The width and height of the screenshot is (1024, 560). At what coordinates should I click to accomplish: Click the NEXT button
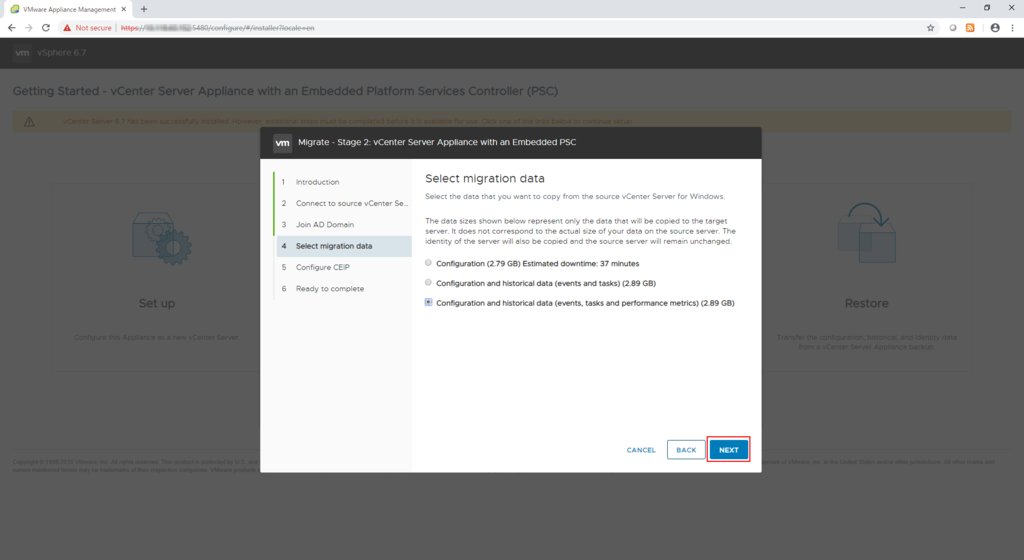coord(728,450)
